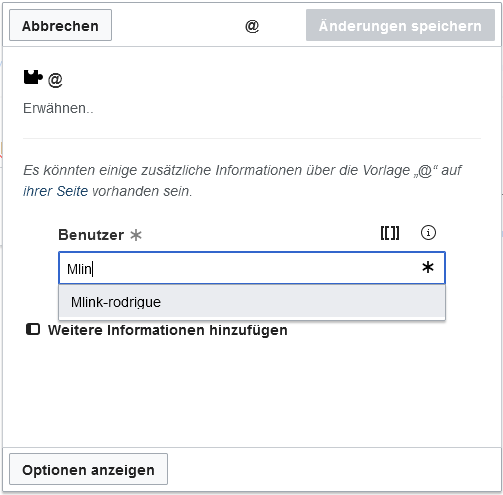Click the Erwähnen.. template description
This screenshot has width=503, height=495.
58,108
